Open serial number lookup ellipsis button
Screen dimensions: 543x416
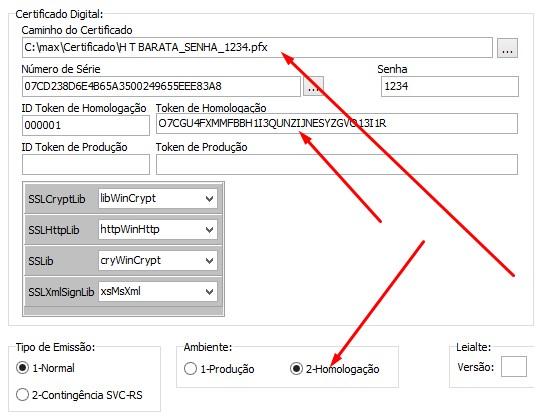pyautogui.click(x=313, y=86)
